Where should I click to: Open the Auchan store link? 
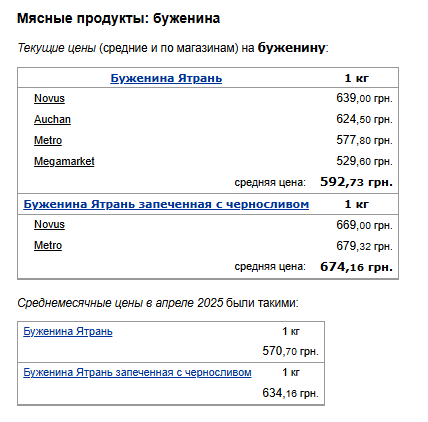tap(52, 119)
